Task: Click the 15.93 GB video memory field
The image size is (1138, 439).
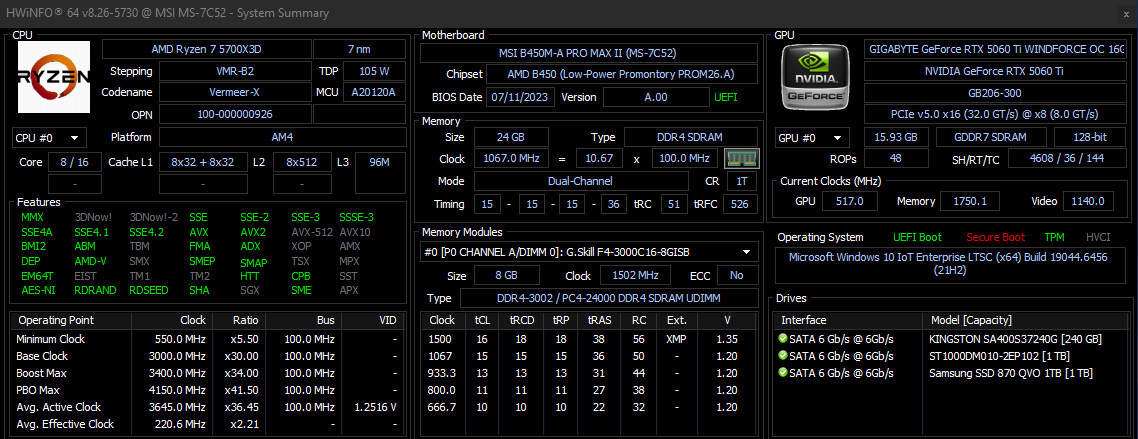Action: click(896, 137)
